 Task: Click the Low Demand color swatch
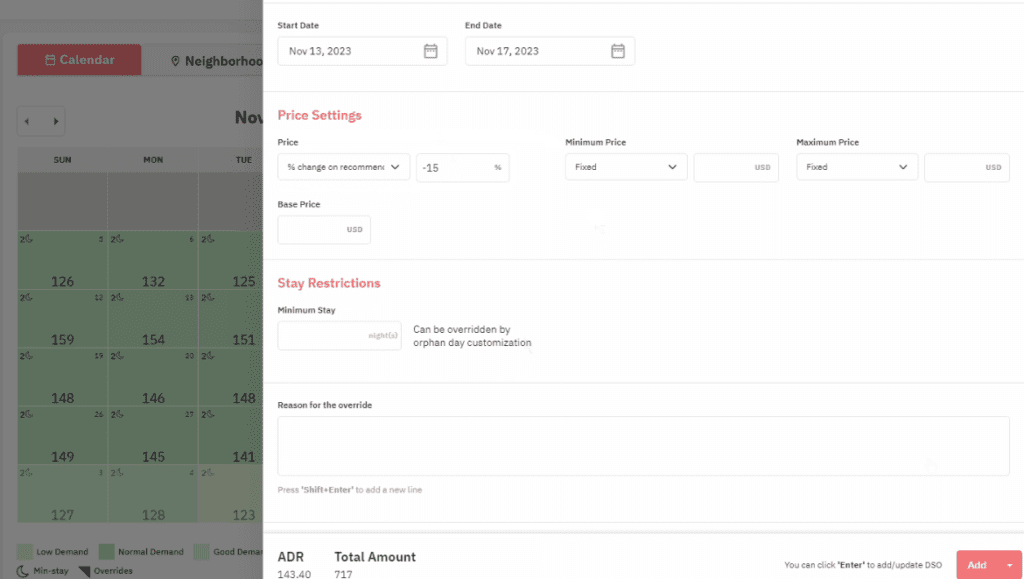[24, 551]
